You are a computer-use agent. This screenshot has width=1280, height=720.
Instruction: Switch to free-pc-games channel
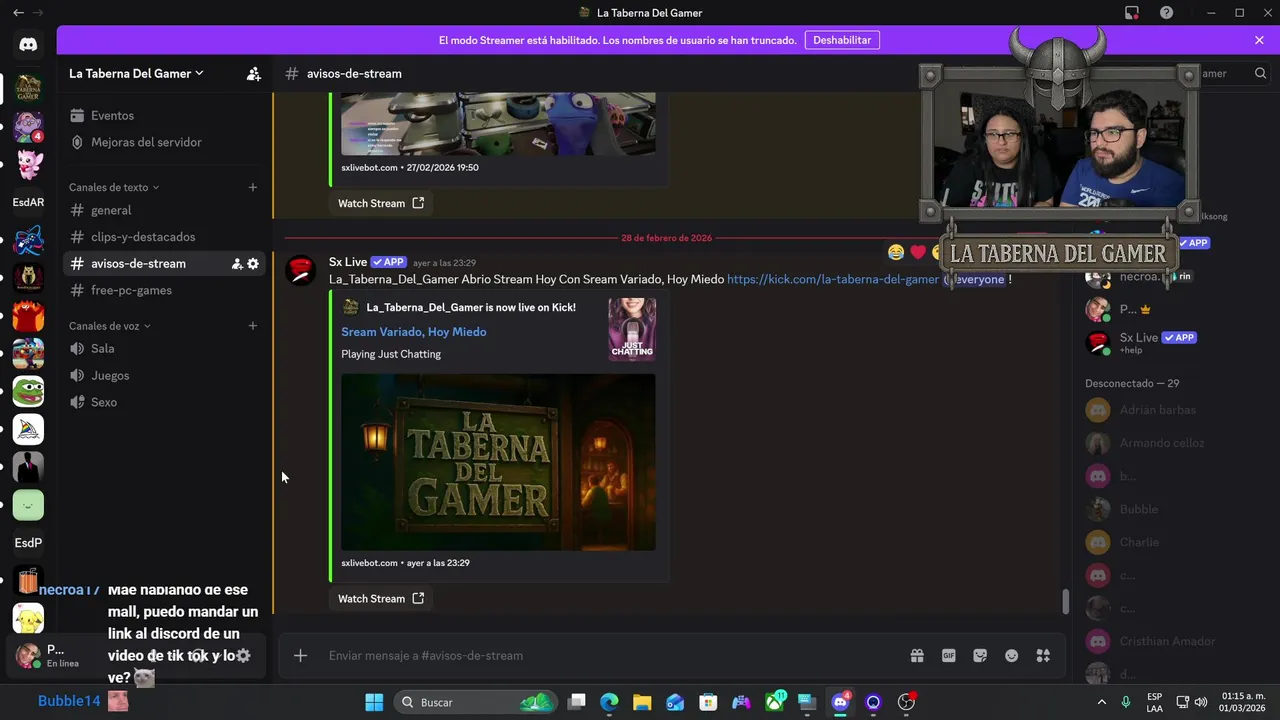[x=164, y=290]
